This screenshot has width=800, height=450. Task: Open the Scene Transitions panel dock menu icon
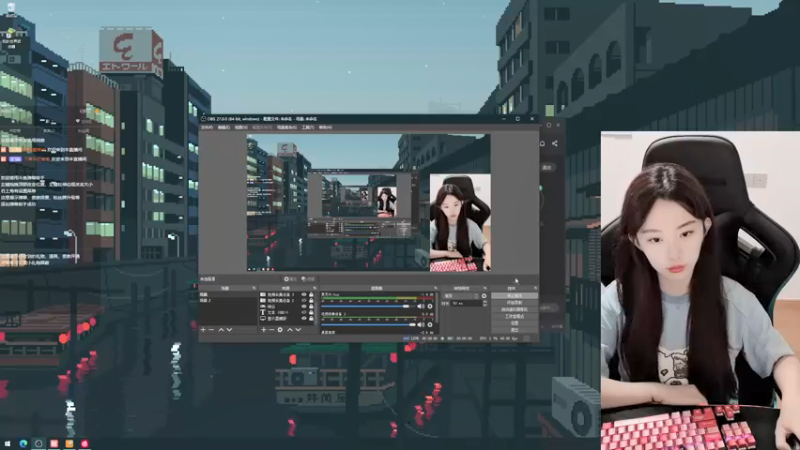[485, 288]
